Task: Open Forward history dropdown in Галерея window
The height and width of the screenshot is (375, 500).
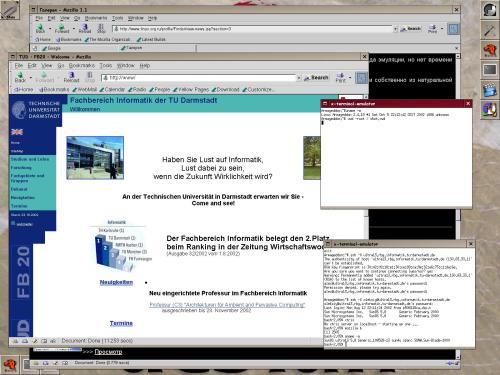Action: 74,29
